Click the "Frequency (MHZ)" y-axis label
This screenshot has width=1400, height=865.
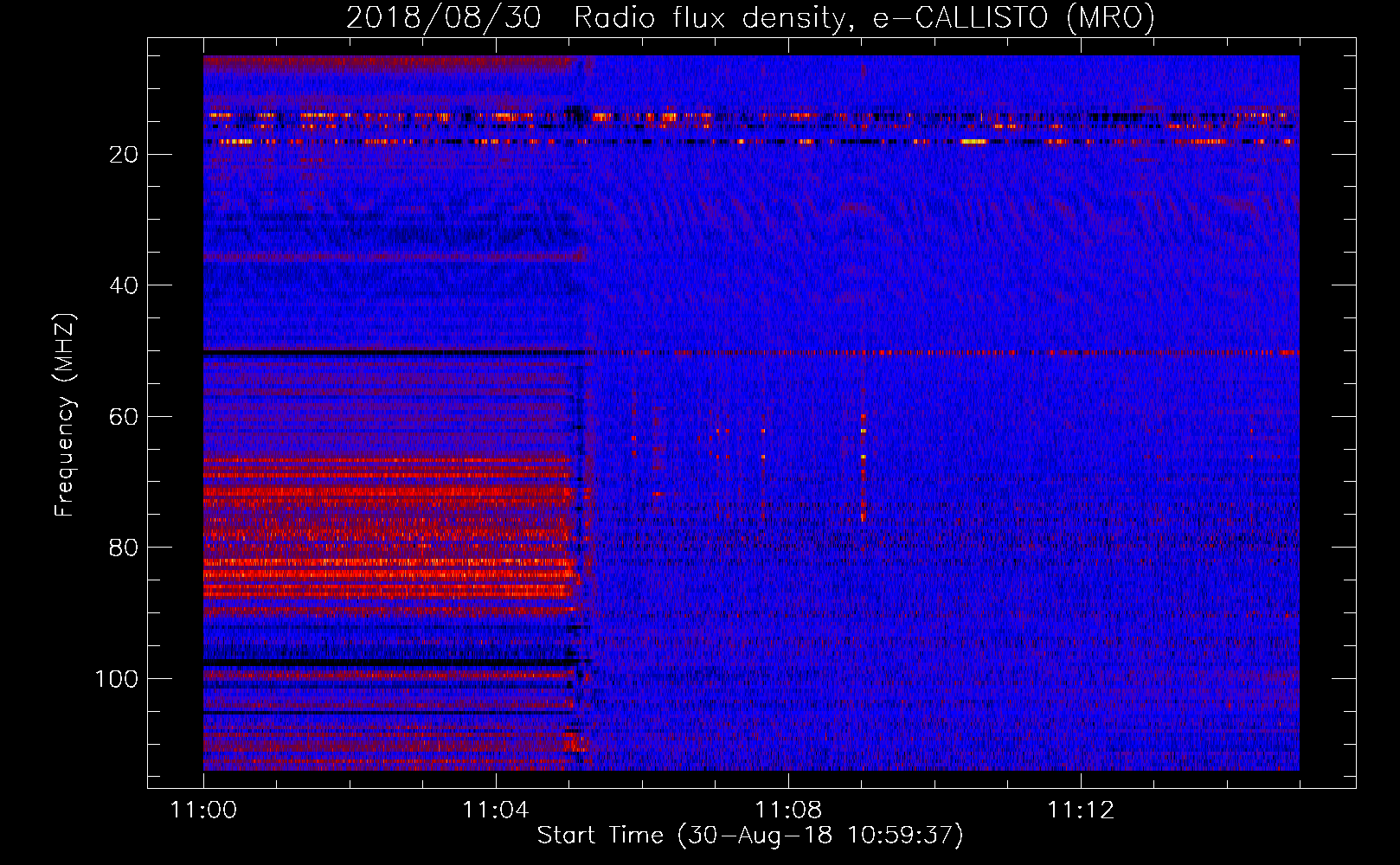click(x=66, y=415)
